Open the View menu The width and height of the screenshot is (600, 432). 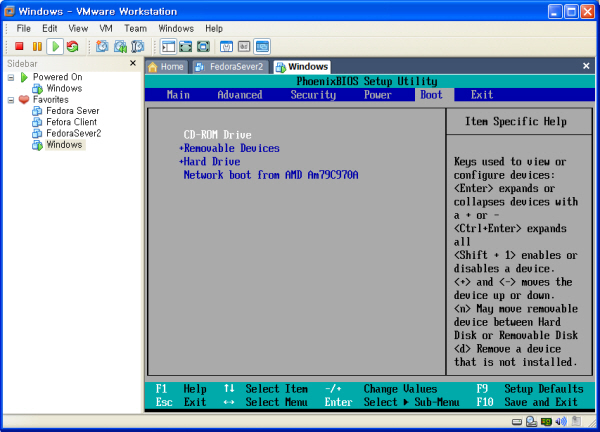click(x=78, y=28)
